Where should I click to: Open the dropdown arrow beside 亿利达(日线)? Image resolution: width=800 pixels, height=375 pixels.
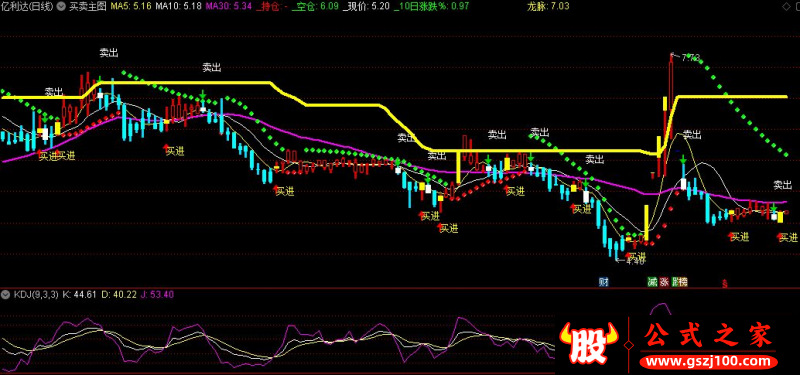click(62, 7)
